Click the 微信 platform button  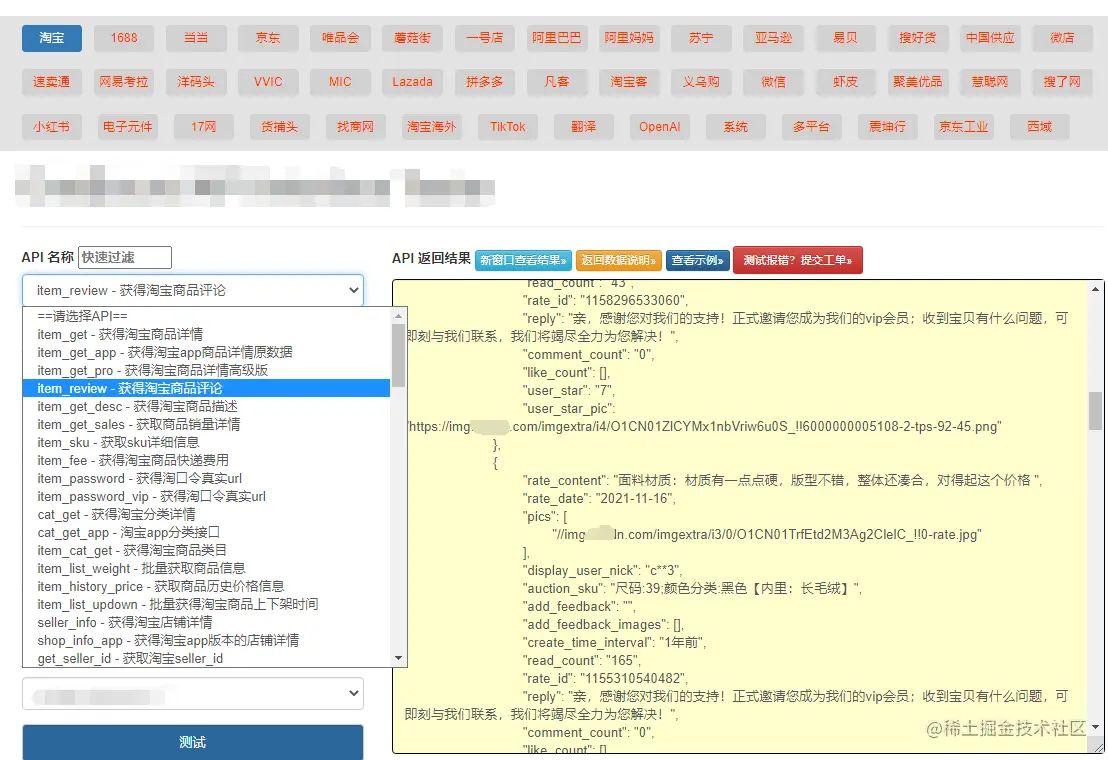click(773, 82)
